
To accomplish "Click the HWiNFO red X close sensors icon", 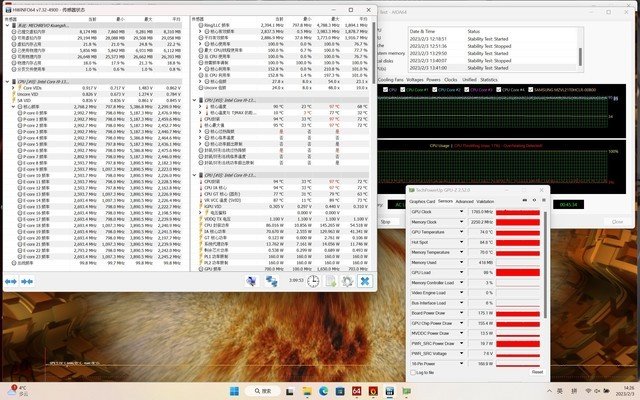I will pos(367,281).
